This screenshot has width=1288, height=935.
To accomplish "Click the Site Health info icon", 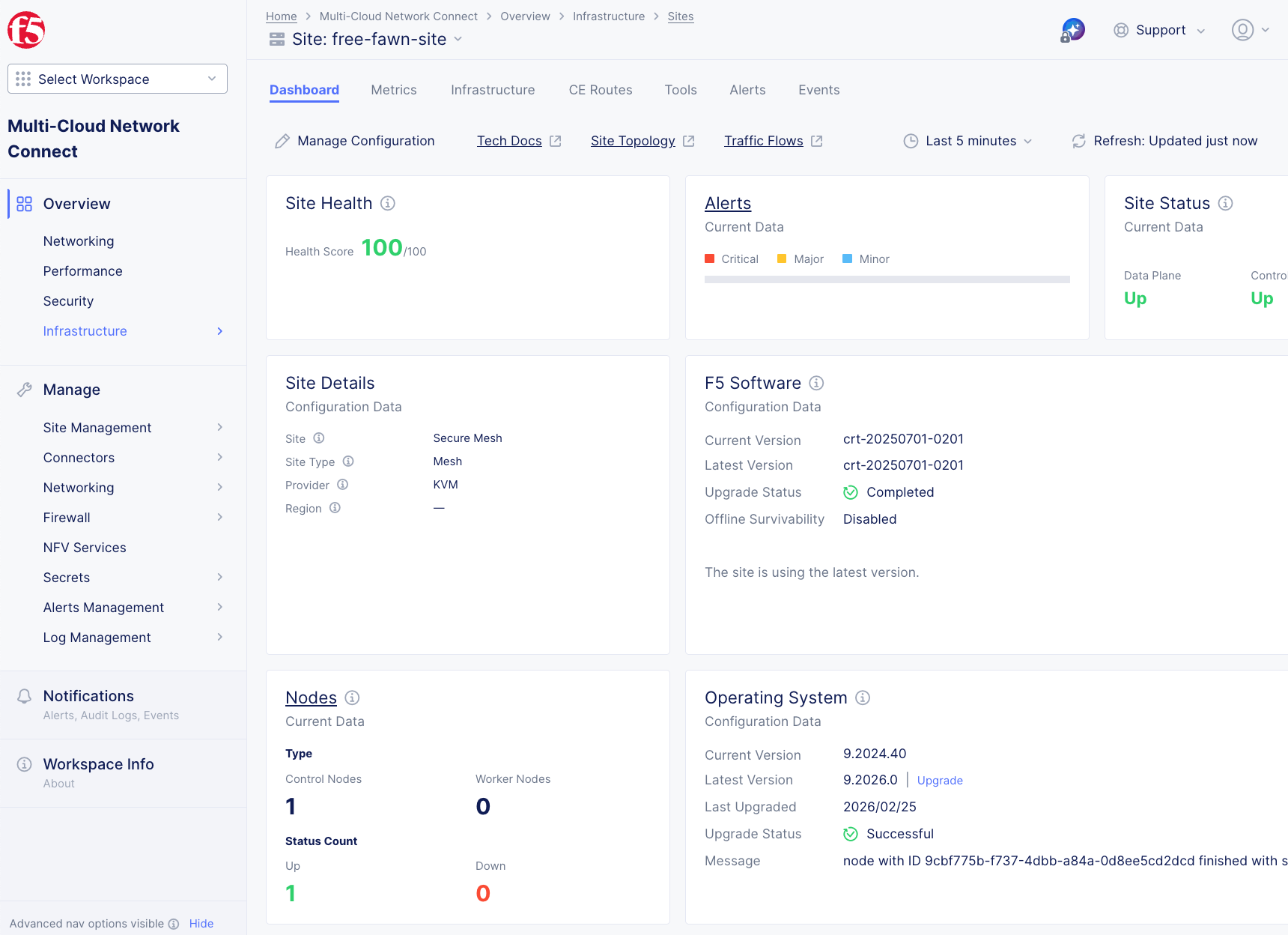I will point(388,203).
